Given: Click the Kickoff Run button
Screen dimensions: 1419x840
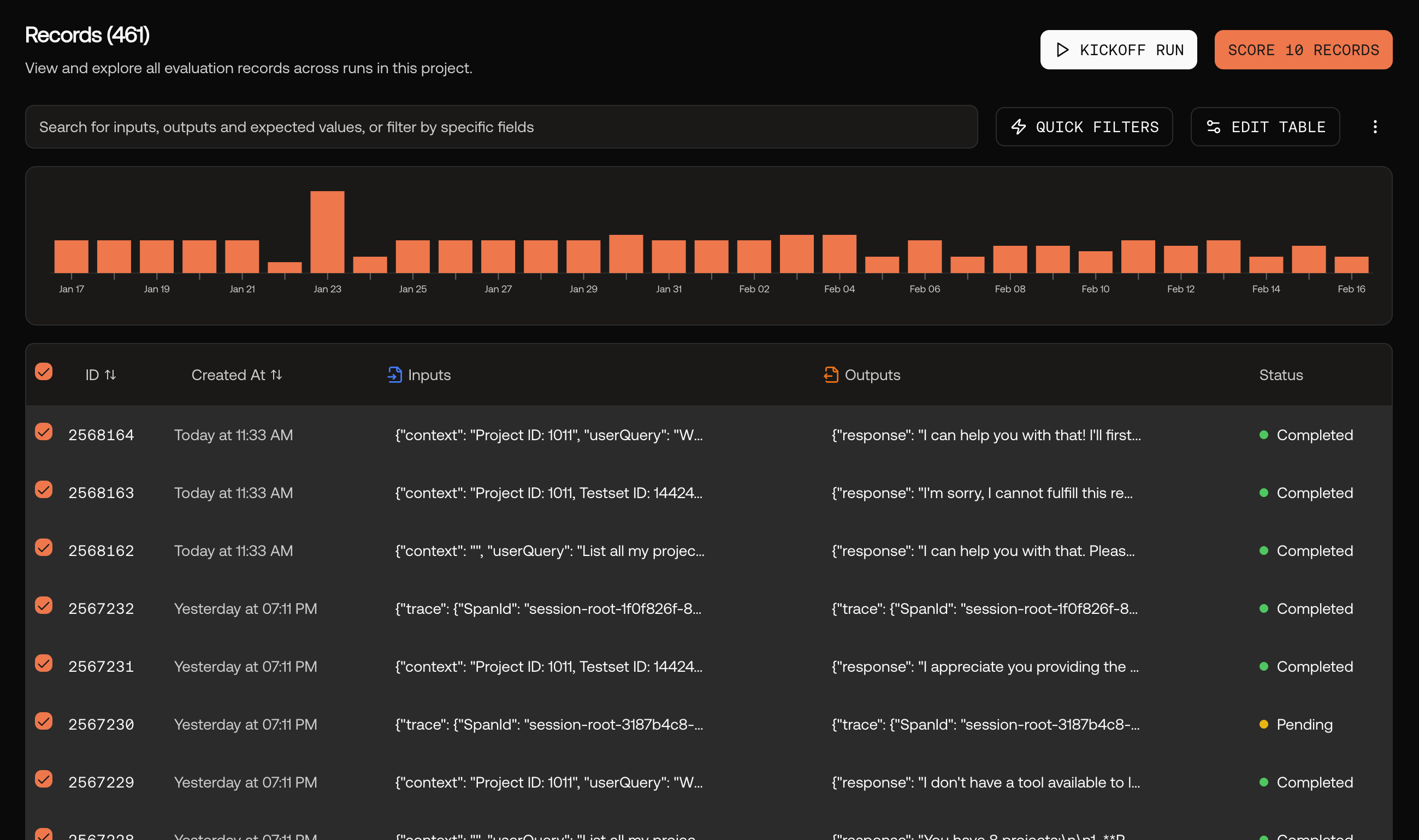Looking at the screenshot, I should pos(1119,50).
